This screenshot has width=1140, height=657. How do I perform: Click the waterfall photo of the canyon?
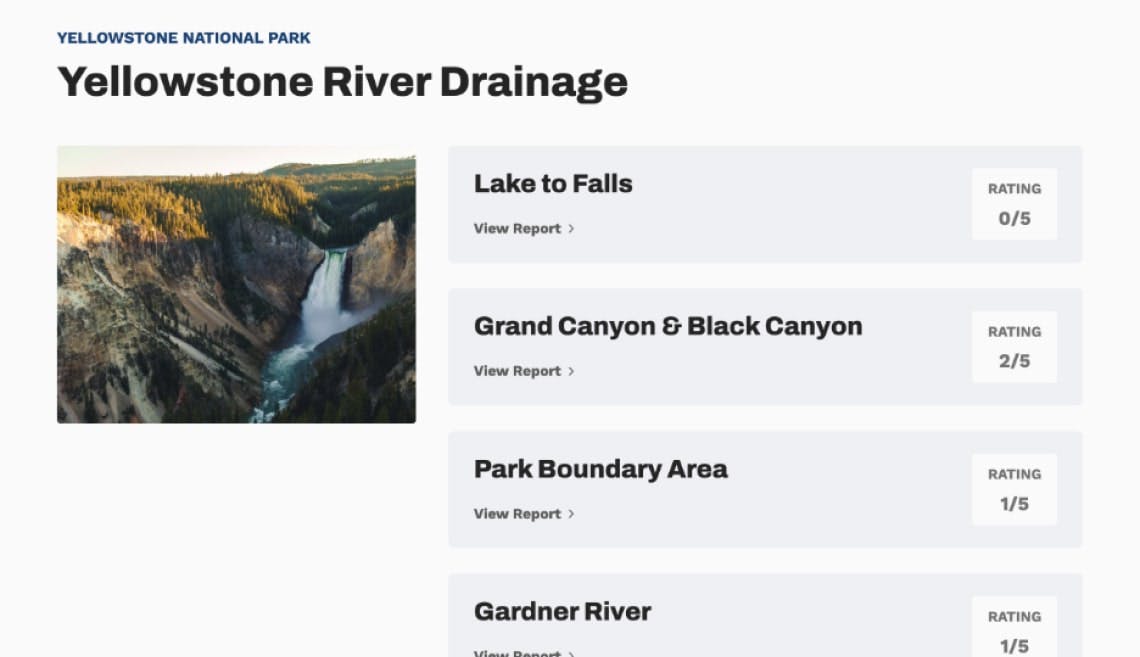tap(236, 284)
